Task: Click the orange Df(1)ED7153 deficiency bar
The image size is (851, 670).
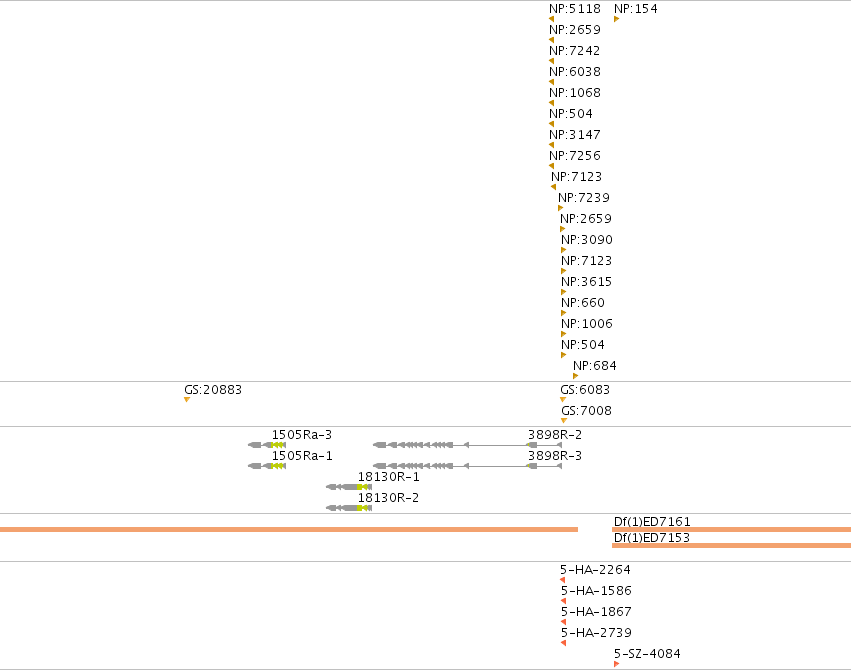Action: click(732, 546)
